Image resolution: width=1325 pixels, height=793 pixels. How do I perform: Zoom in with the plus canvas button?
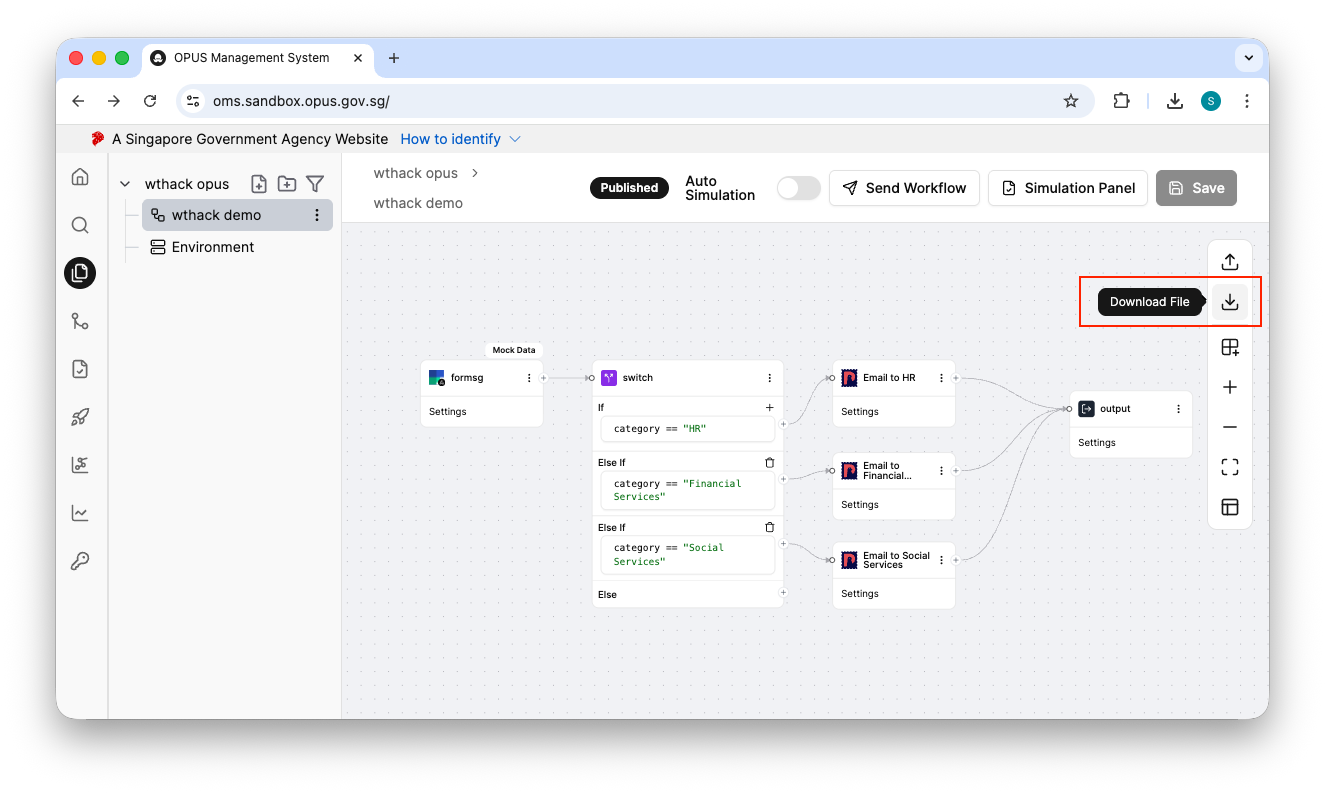1230,387
